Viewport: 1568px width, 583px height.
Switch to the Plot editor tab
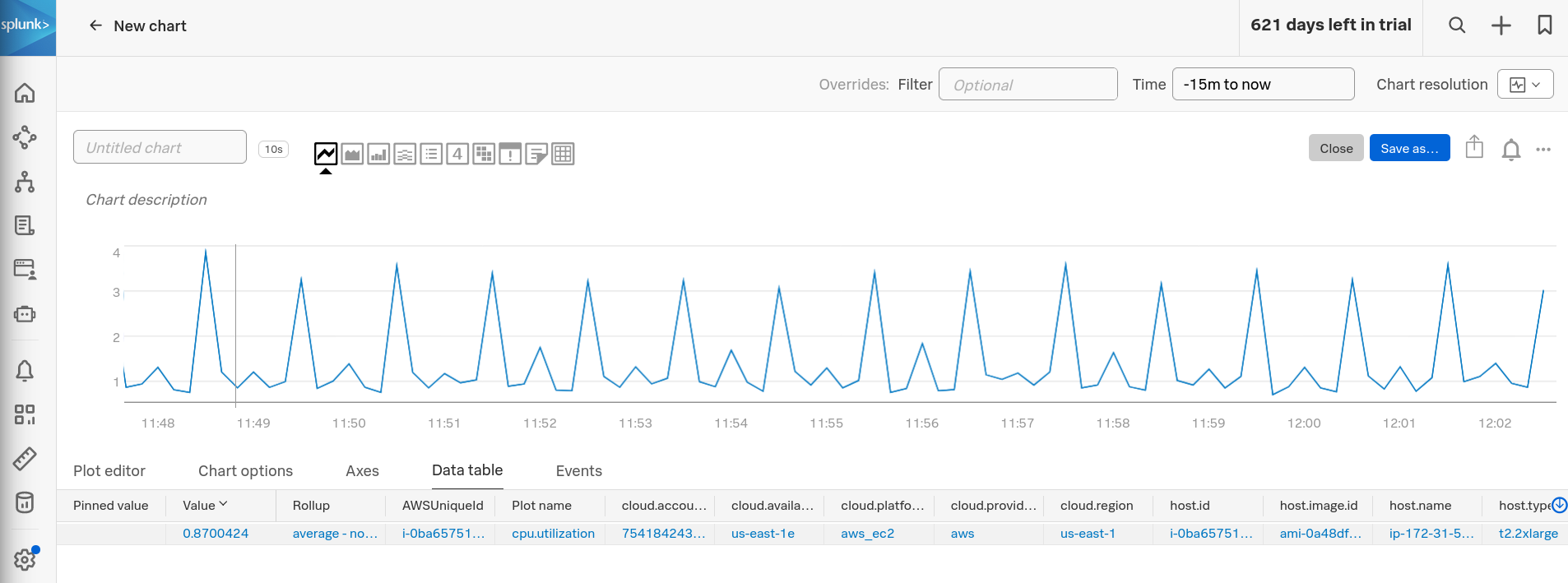(x=109, y=470)
